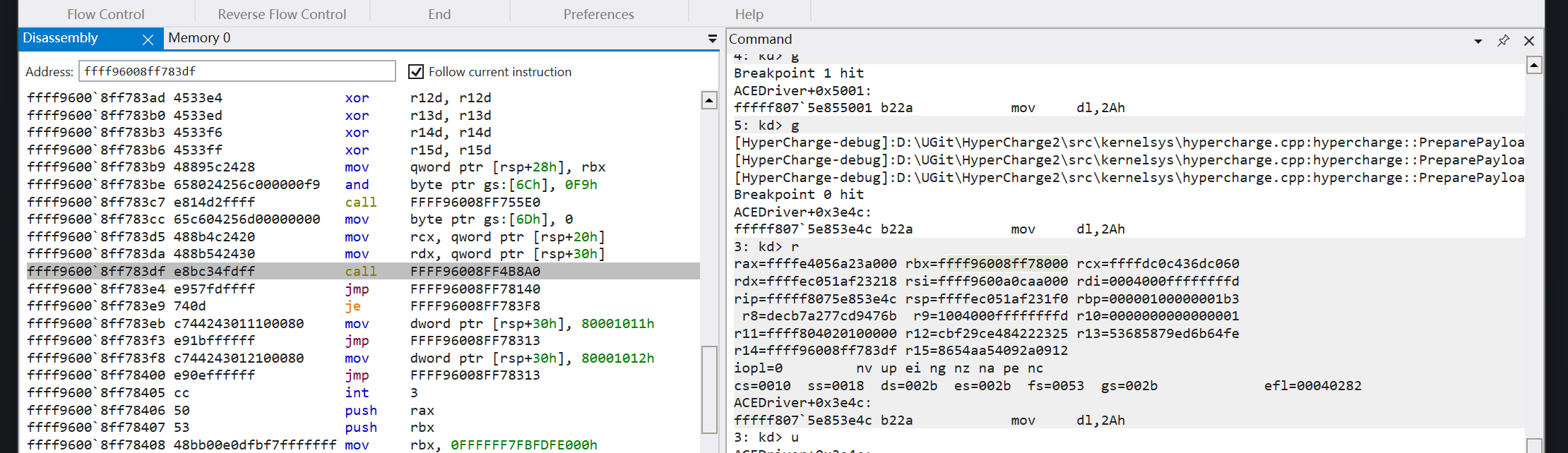Open the Command window options dropdown
This screenshot has width=1568, height=453.
pyautogui.click(x=1478, y=41)
